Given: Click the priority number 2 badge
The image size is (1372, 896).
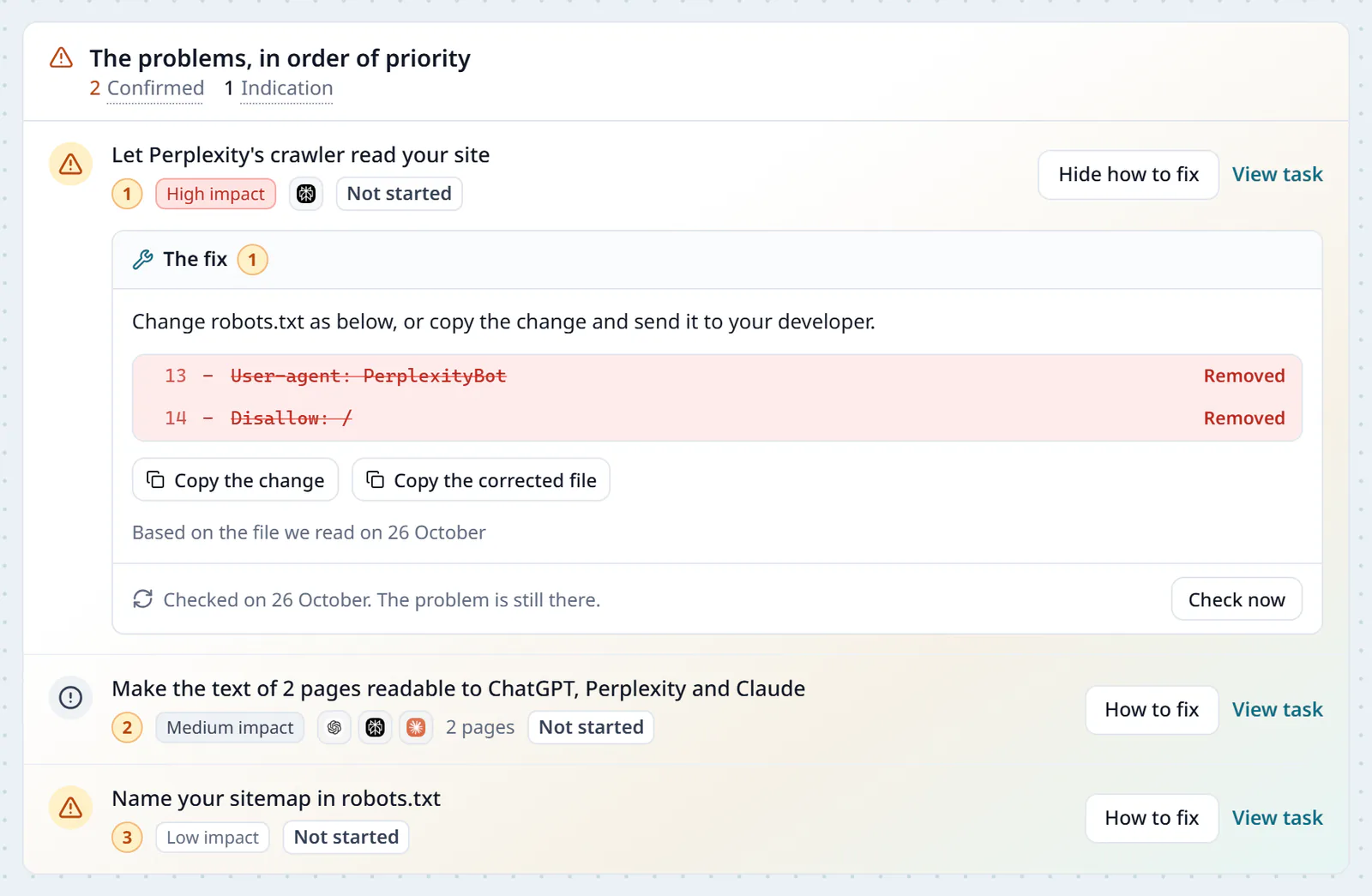Looking at the screenshot, I should point(127,728).
